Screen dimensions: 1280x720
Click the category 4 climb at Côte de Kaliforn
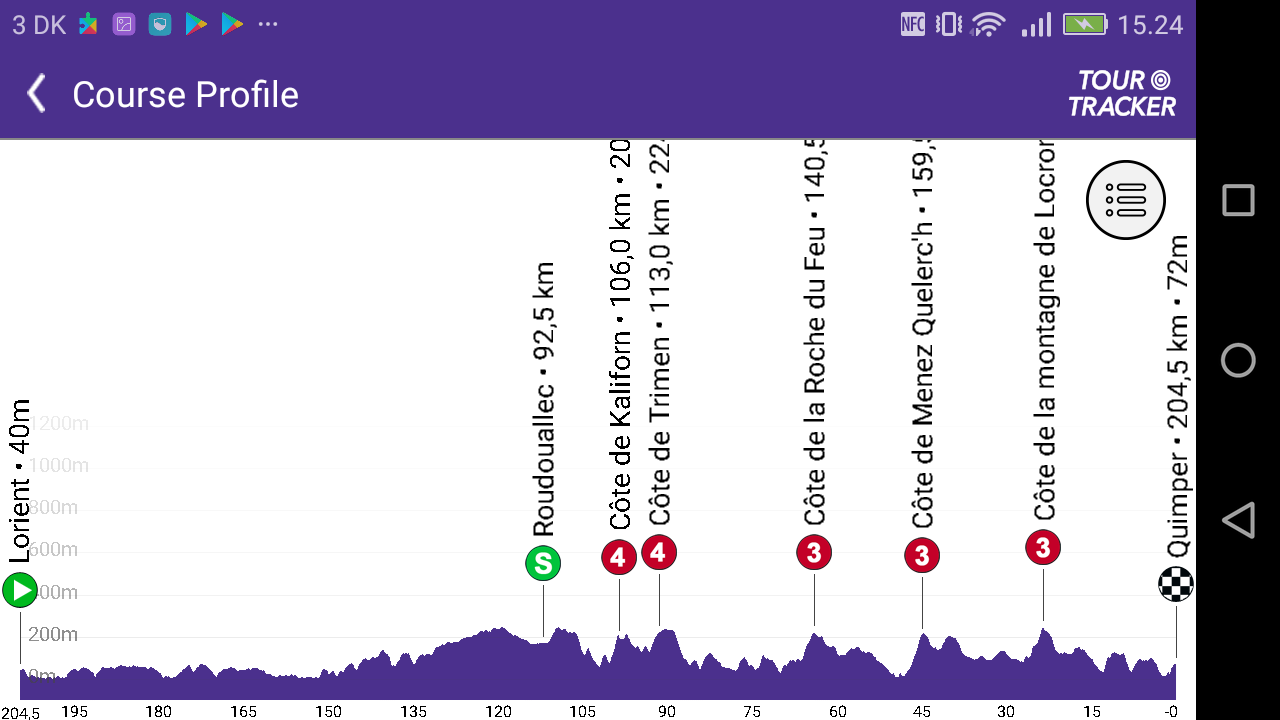pyautogui.click(x=617, y=558)
